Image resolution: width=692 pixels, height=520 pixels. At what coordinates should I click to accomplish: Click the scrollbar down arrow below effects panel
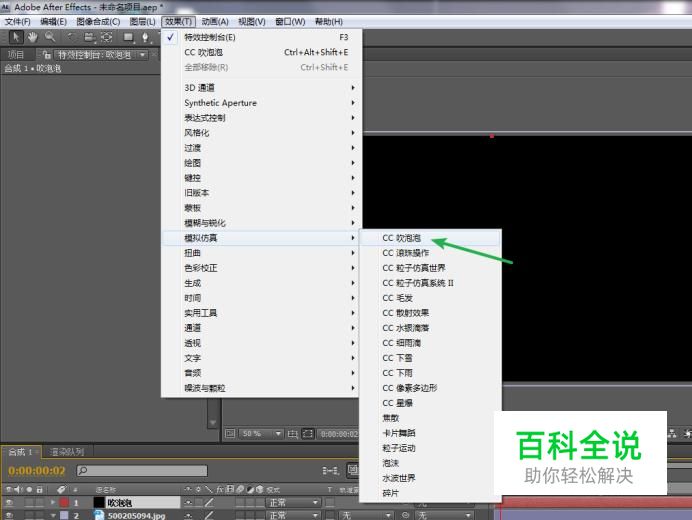point(213,422)
